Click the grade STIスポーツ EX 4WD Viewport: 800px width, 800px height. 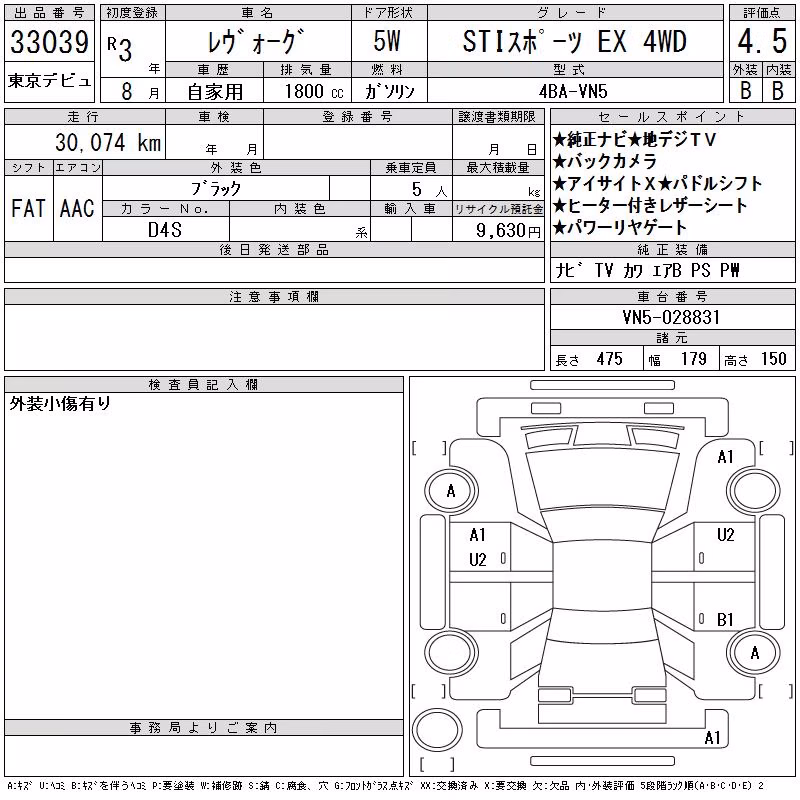point(574,42)
